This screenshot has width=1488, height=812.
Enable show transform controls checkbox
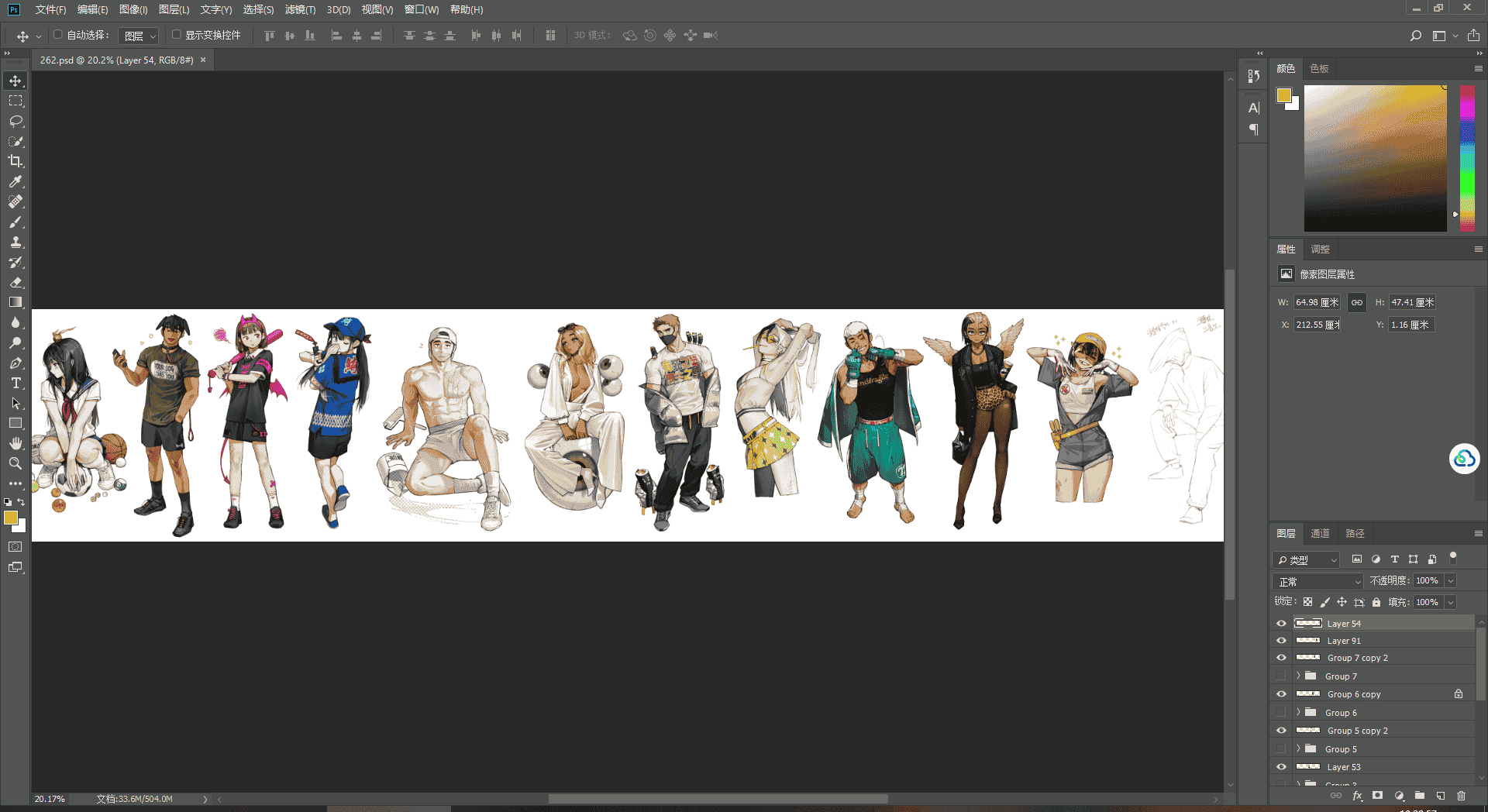[177, 35]
